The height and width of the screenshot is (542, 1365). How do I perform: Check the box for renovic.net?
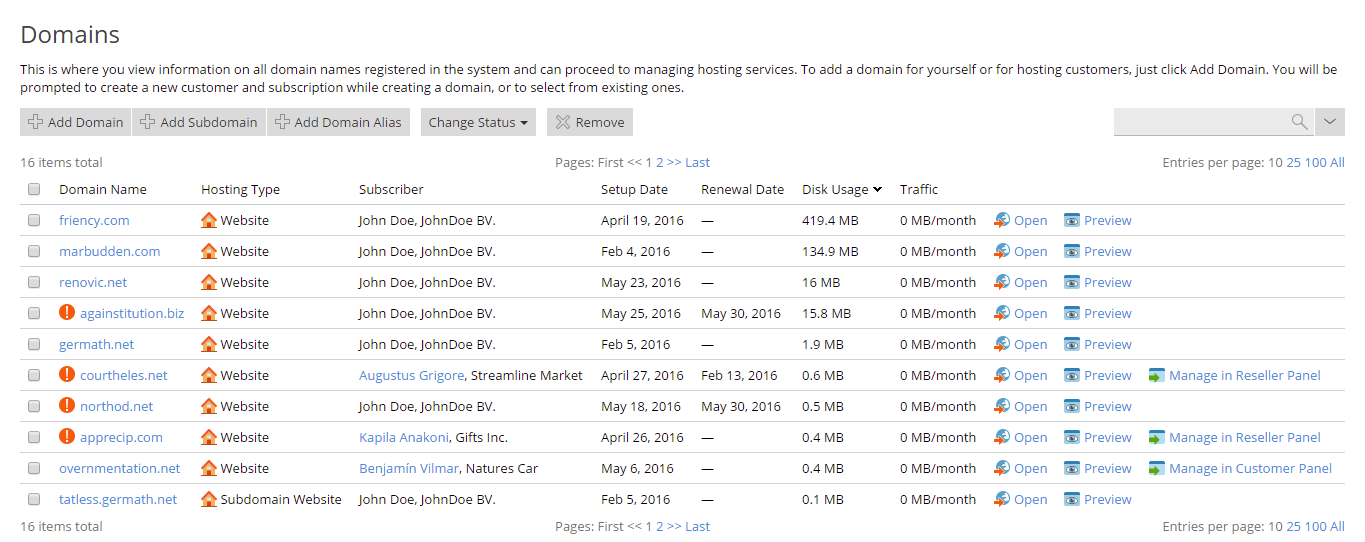[x=34, y=283]
